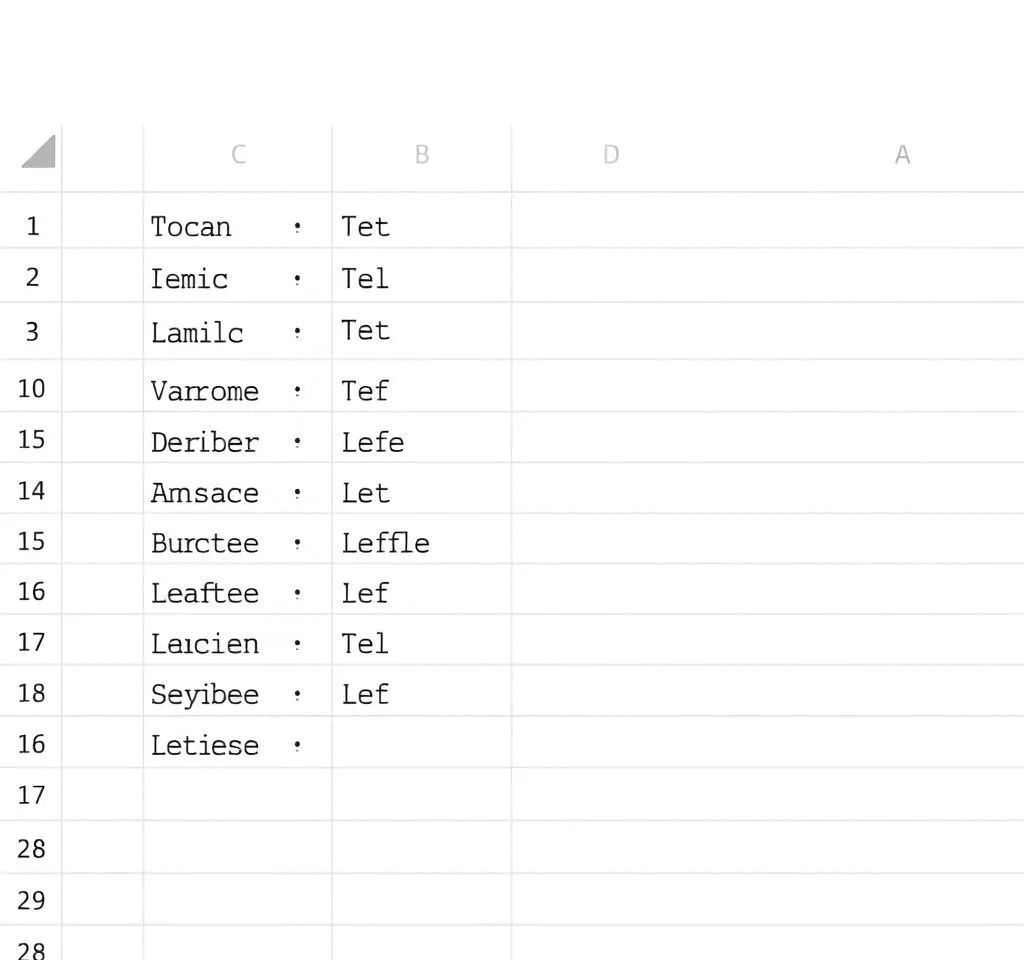
Task: Select the cell containing Tocan
Action: click(x=191, y=227)
